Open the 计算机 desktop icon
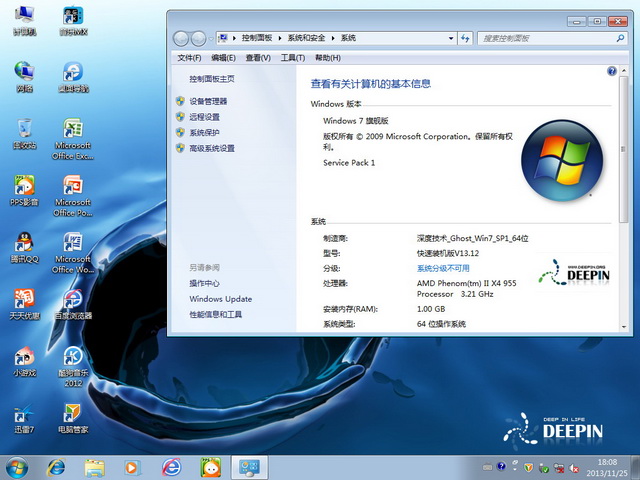The width and height of the screenshot is (640, 480). 24,20
